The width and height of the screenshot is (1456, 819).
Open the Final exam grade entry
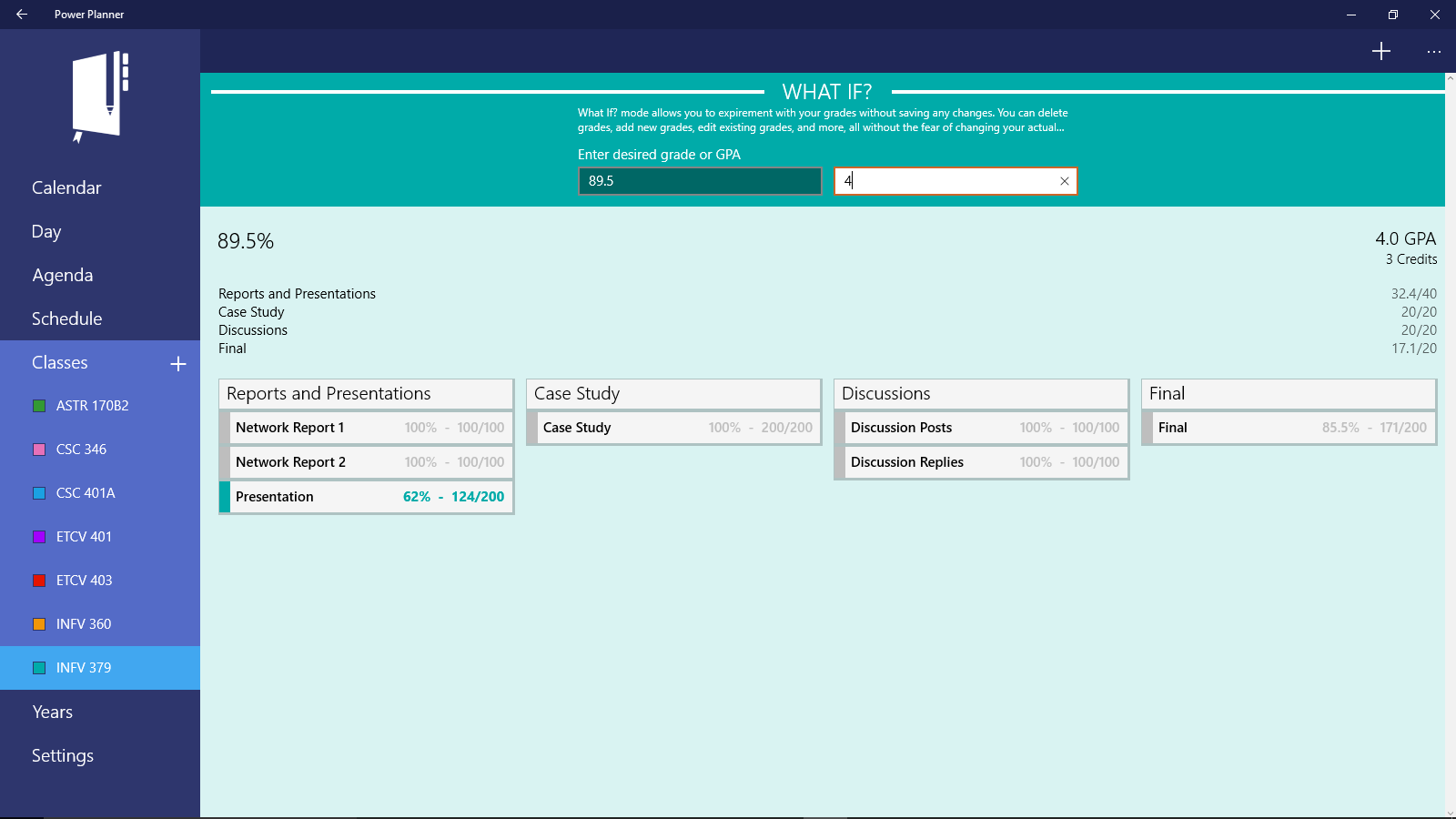[x=1289, y=428]
